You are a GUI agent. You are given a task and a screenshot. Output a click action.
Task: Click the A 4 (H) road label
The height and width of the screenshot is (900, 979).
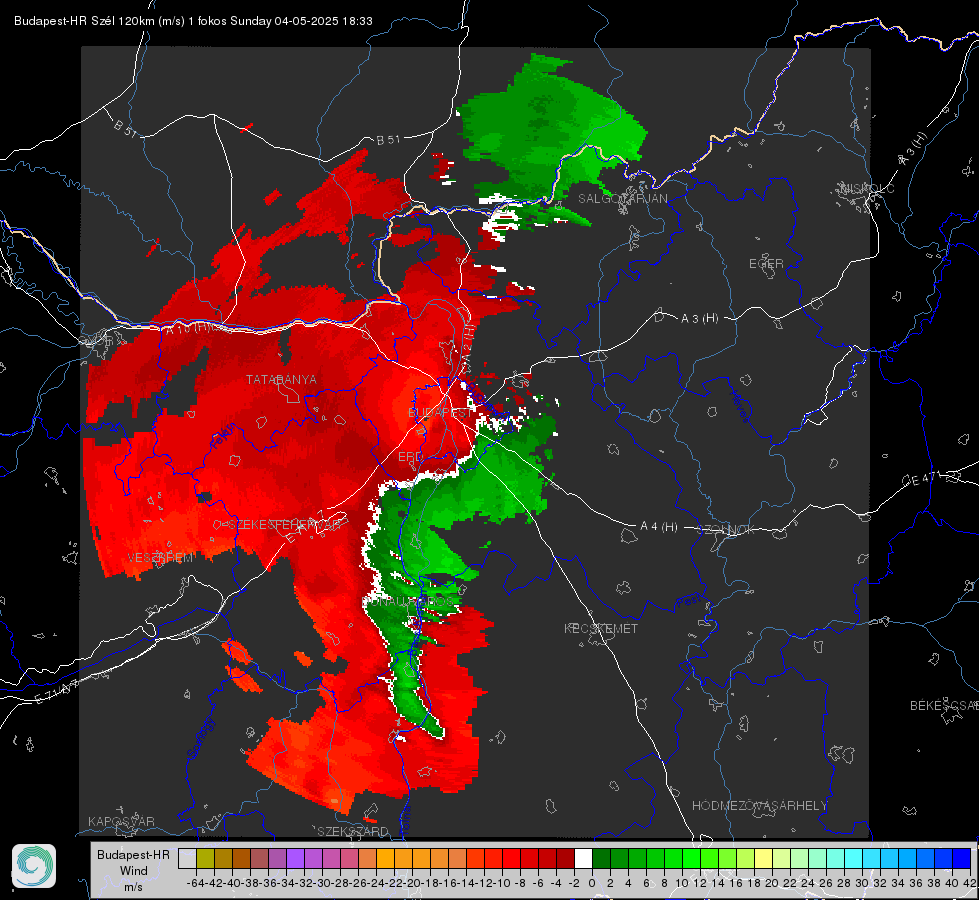659,527
